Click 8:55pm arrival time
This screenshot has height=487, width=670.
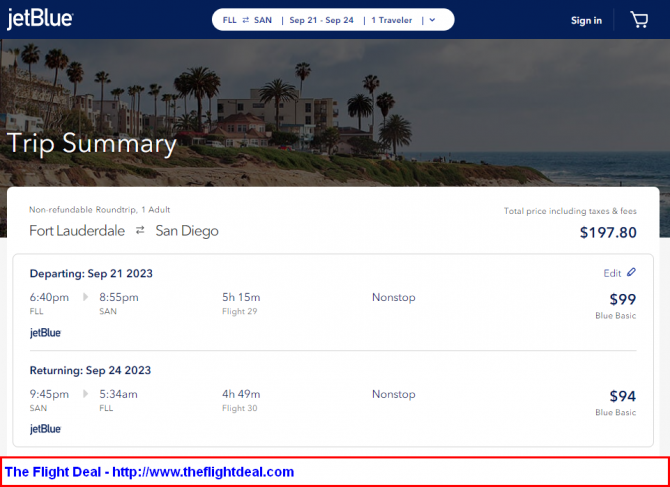coord(119,297)
